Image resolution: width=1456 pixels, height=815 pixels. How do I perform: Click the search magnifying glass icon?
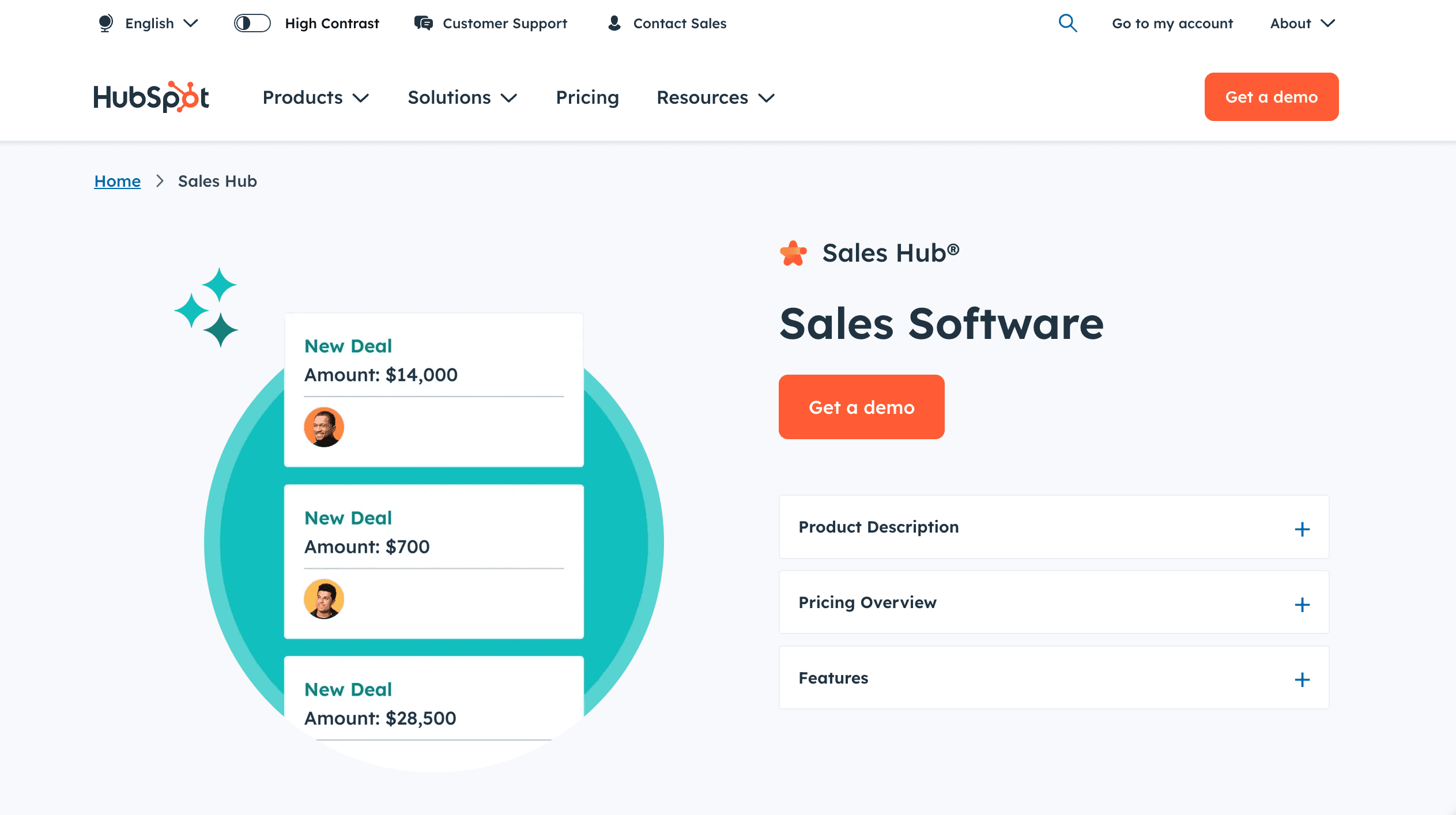point(1068,23)
